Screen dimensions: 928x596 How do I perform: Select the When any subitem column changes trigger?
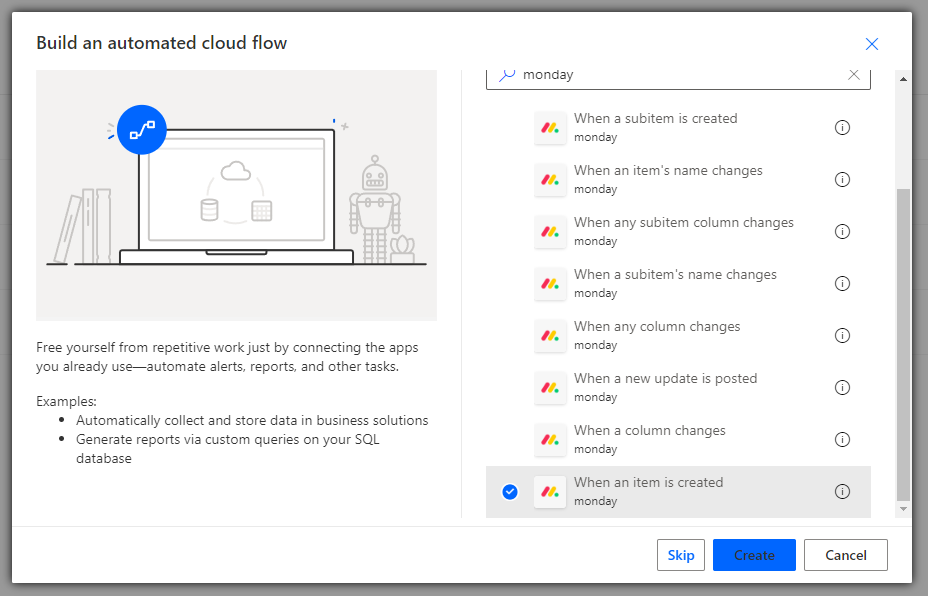pyautogui.click(x=678, y=231)
